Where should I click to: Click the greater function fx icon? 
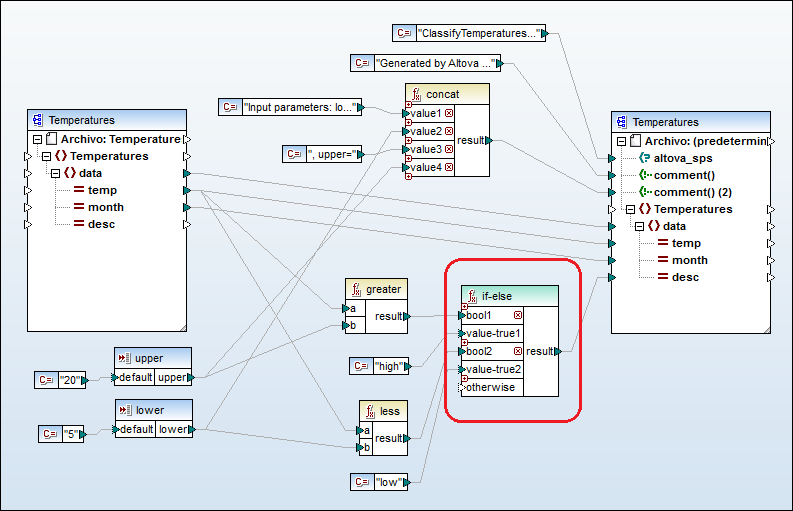pyautogui.click(x=356, y=289)
